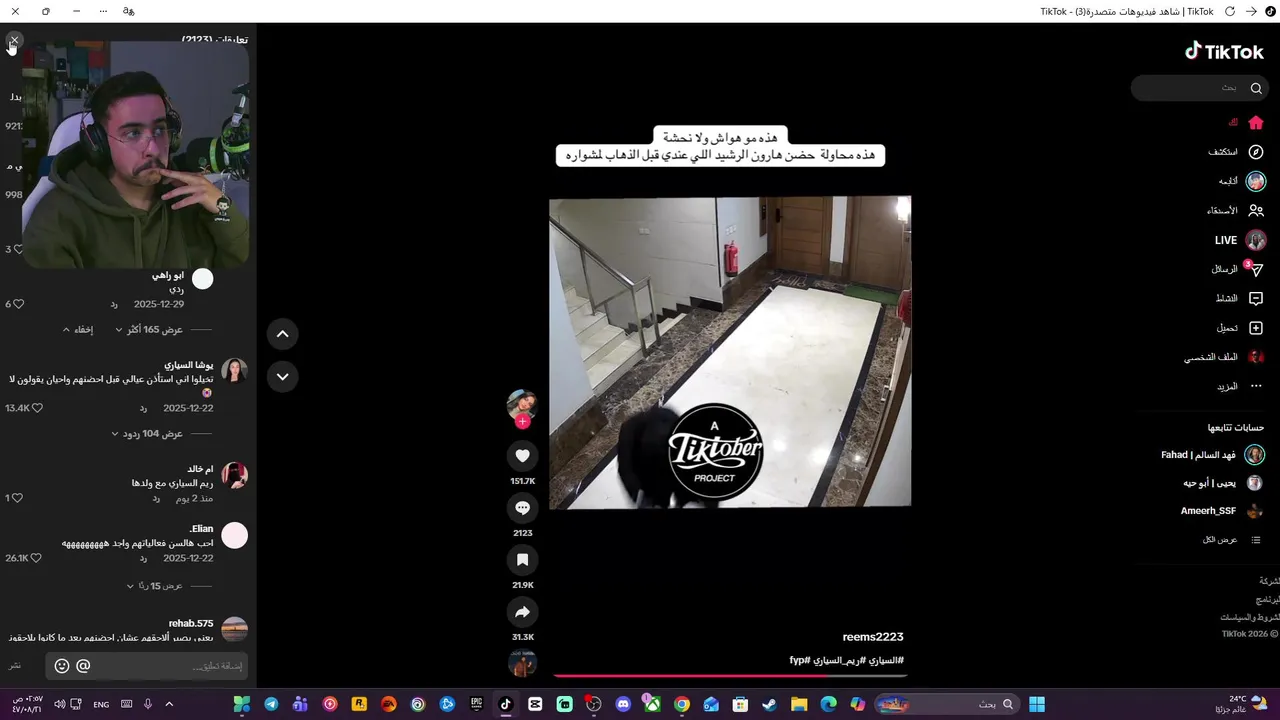Image resolution: width=1280 pixels, height=720 pixels.
Task: Open the reems2223 username link
Action: [x=873, y=637]
